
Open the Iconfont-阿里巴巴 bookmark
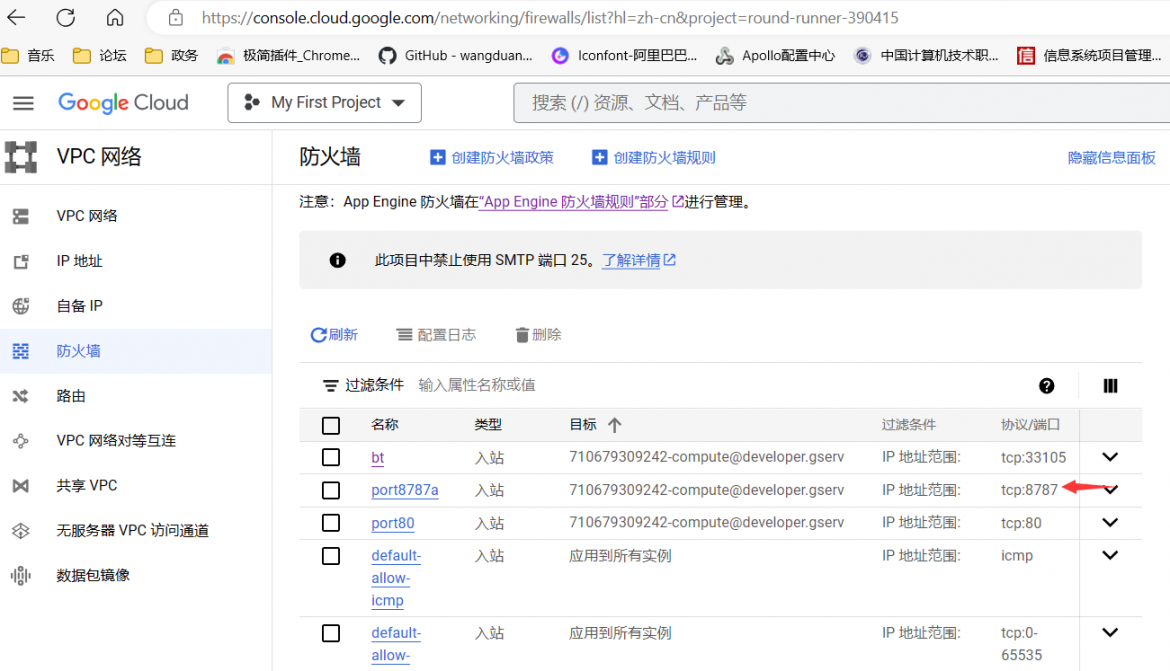(x=624, y=55)
